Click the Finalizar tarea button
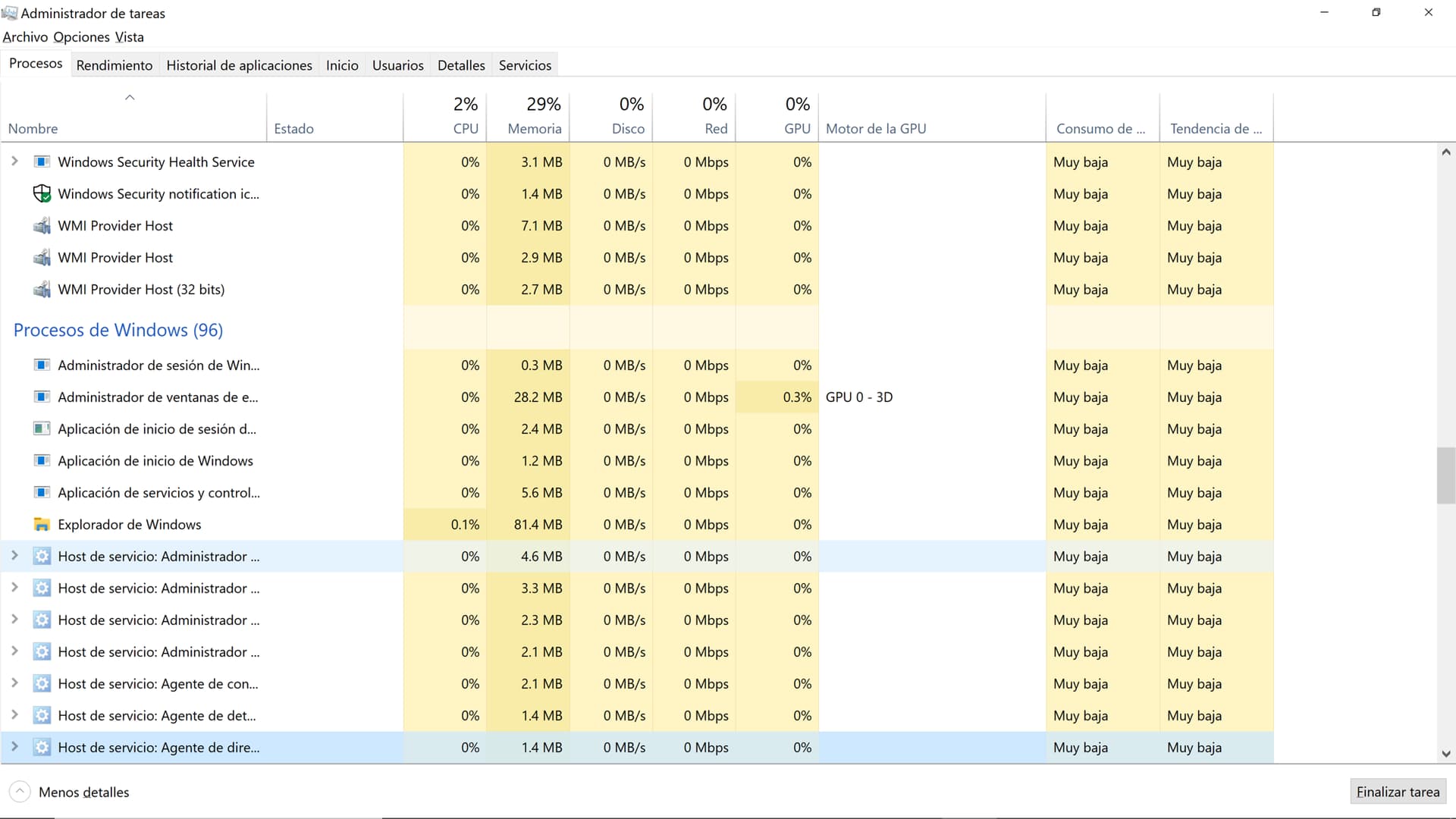 coord(1398,792)
